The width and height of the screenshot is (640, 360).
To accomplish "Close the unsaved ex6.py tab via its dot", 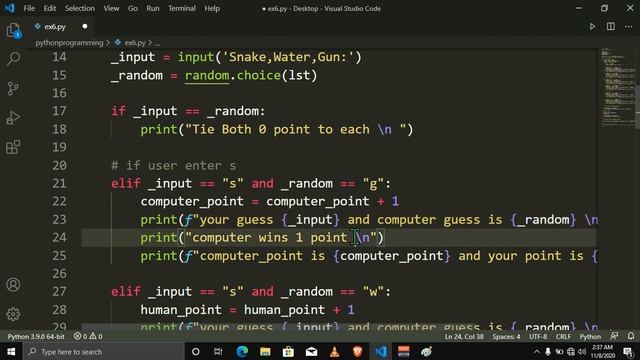I will click(x=85, y=27).
